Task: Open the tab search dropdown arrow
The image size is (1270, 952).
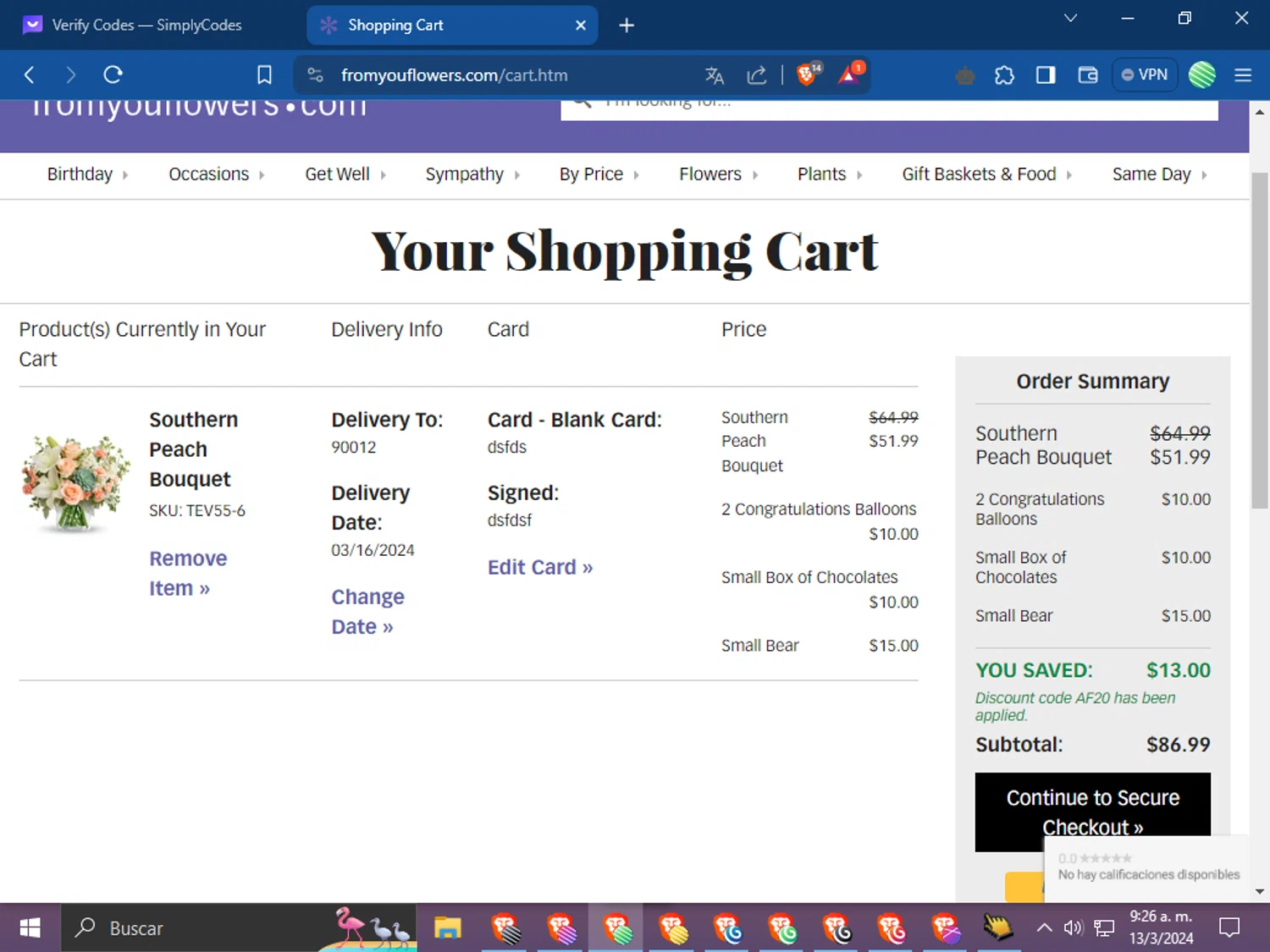Action: click(x=1070, y=18)
